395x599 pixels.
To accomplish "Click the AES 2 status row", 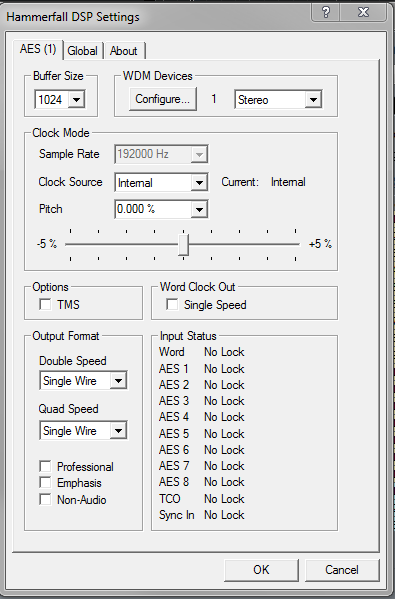I will tap(202, 385).
